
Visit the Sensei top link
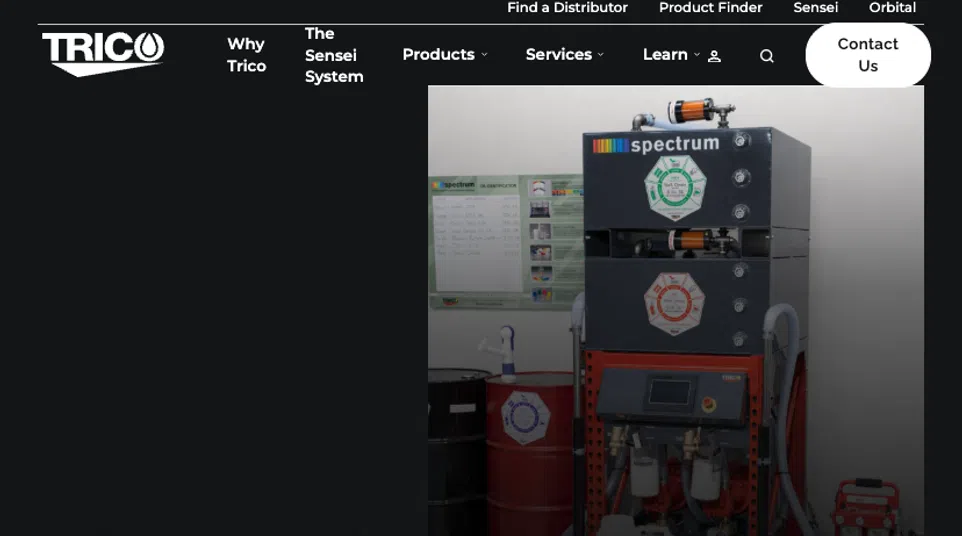[x=815, y=8]
